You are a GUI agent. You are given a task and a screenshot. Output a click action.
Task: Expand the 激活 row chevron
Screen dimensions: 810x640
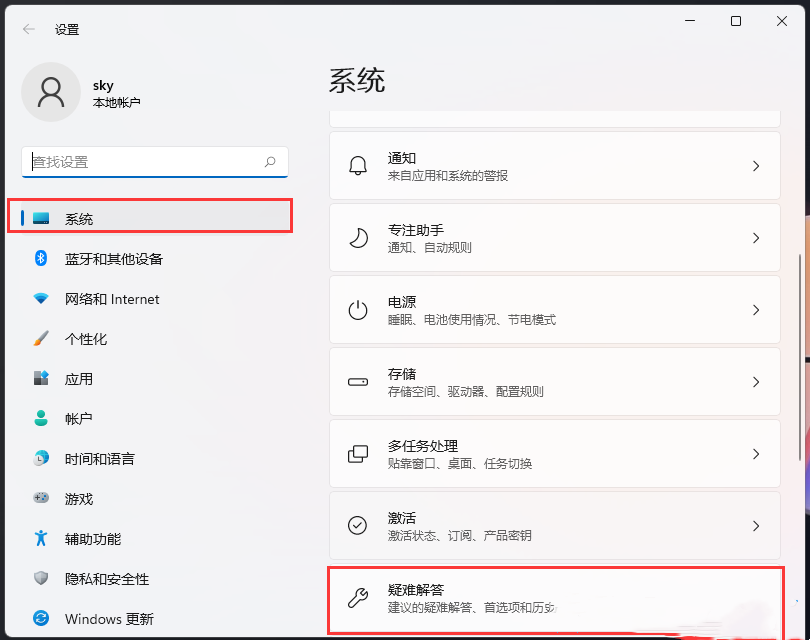coord(757,525)
